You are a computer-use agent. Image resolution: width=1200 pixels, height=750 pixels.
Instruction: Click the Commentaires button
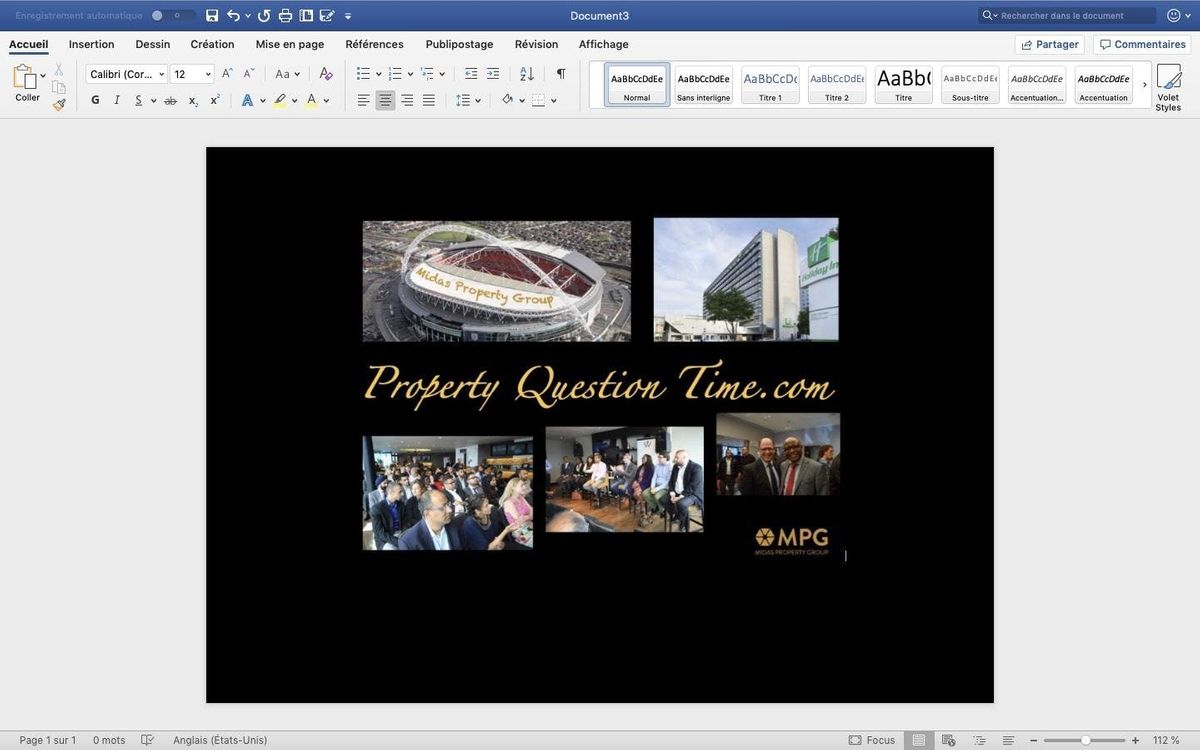tap(1142, 45)
